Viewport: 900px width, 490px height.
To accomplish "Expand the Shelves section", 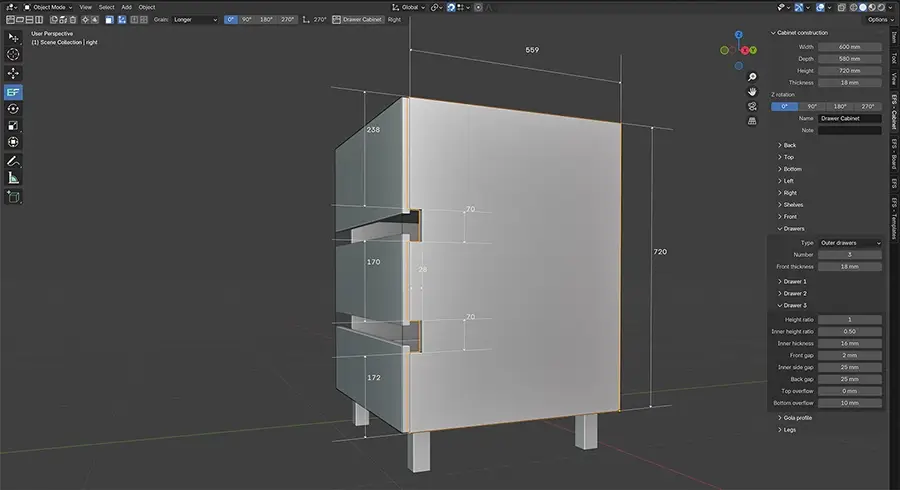I will tap(793, 205).
